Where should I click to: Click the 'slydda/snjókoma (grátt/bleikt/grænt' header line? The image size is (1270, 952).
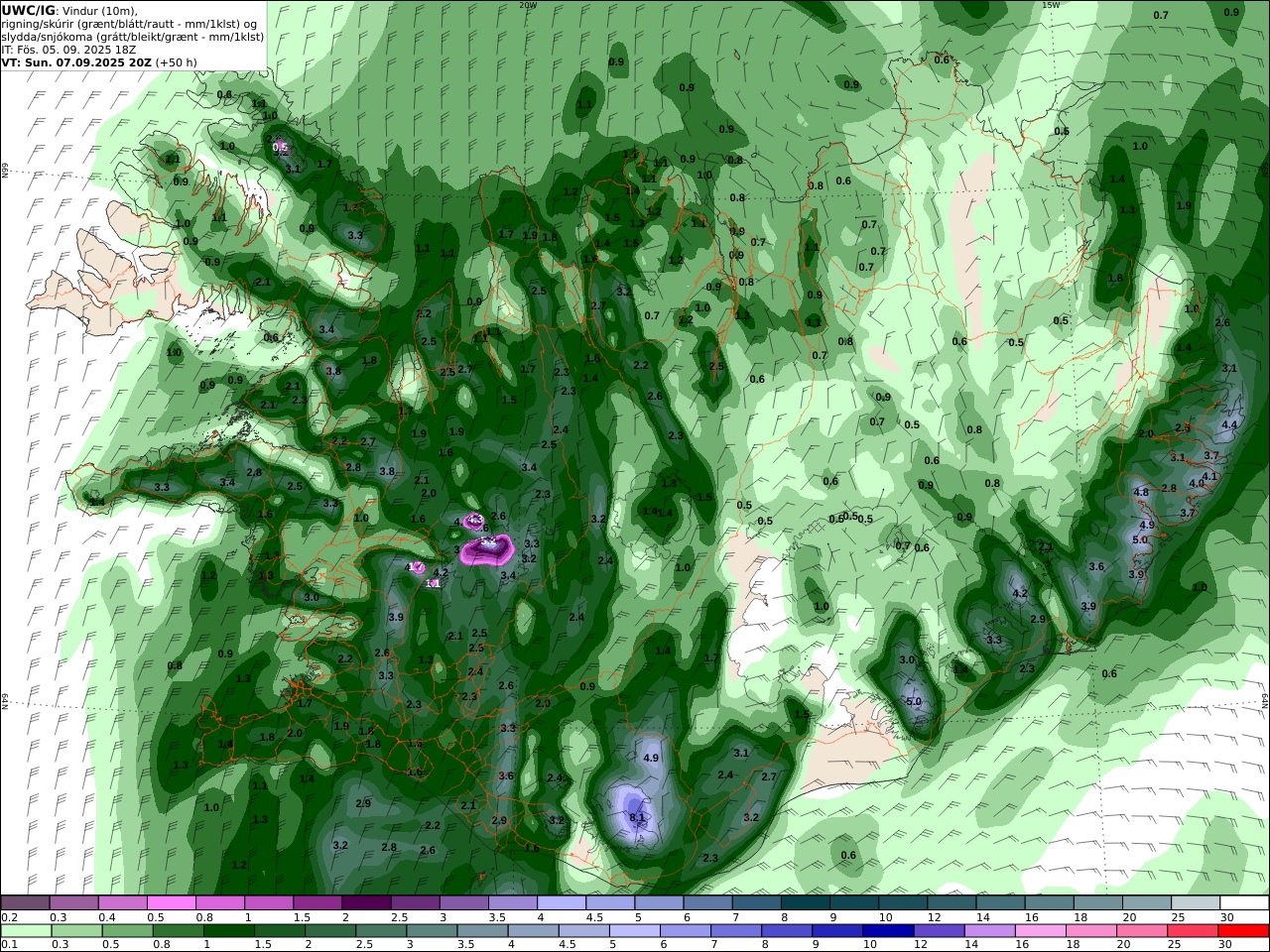(133, 36)
